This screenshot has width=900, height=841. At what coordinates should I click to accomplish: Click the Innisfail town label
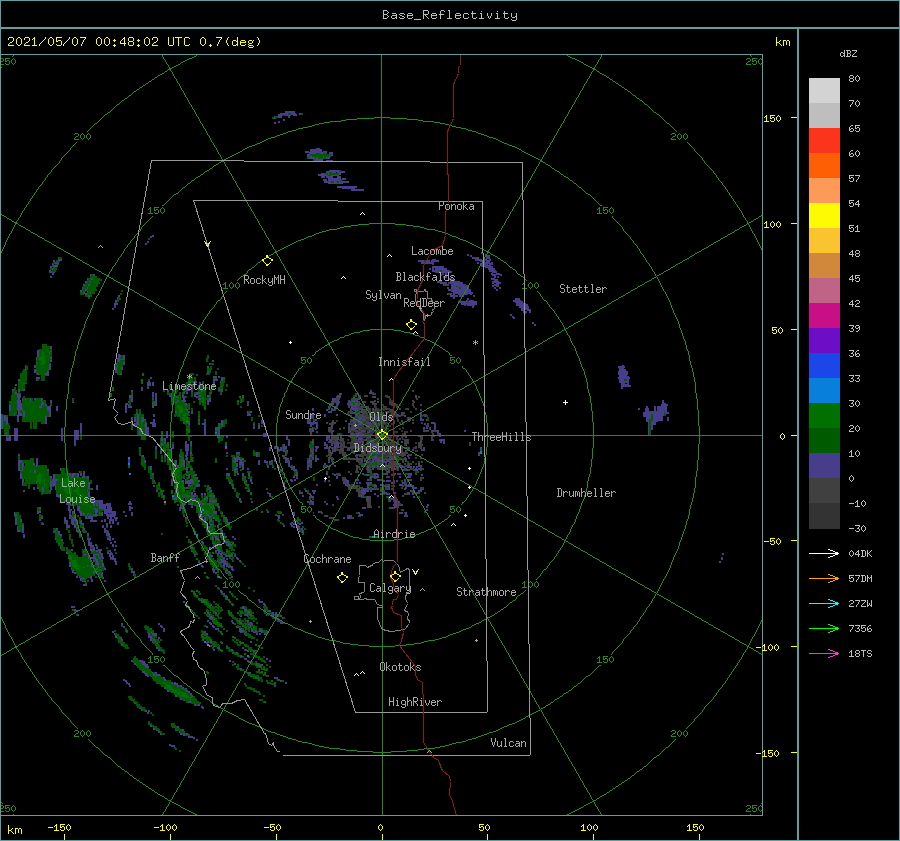(x=404, y=362)
